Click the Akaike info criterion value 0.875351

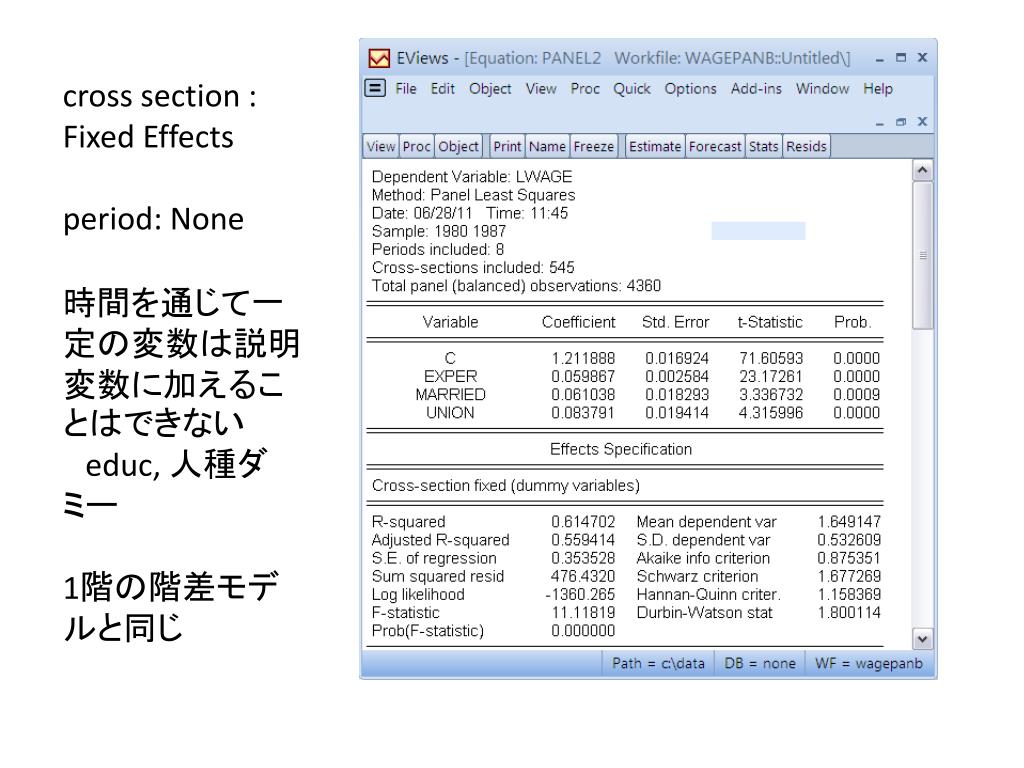click(x=849, y=558)
